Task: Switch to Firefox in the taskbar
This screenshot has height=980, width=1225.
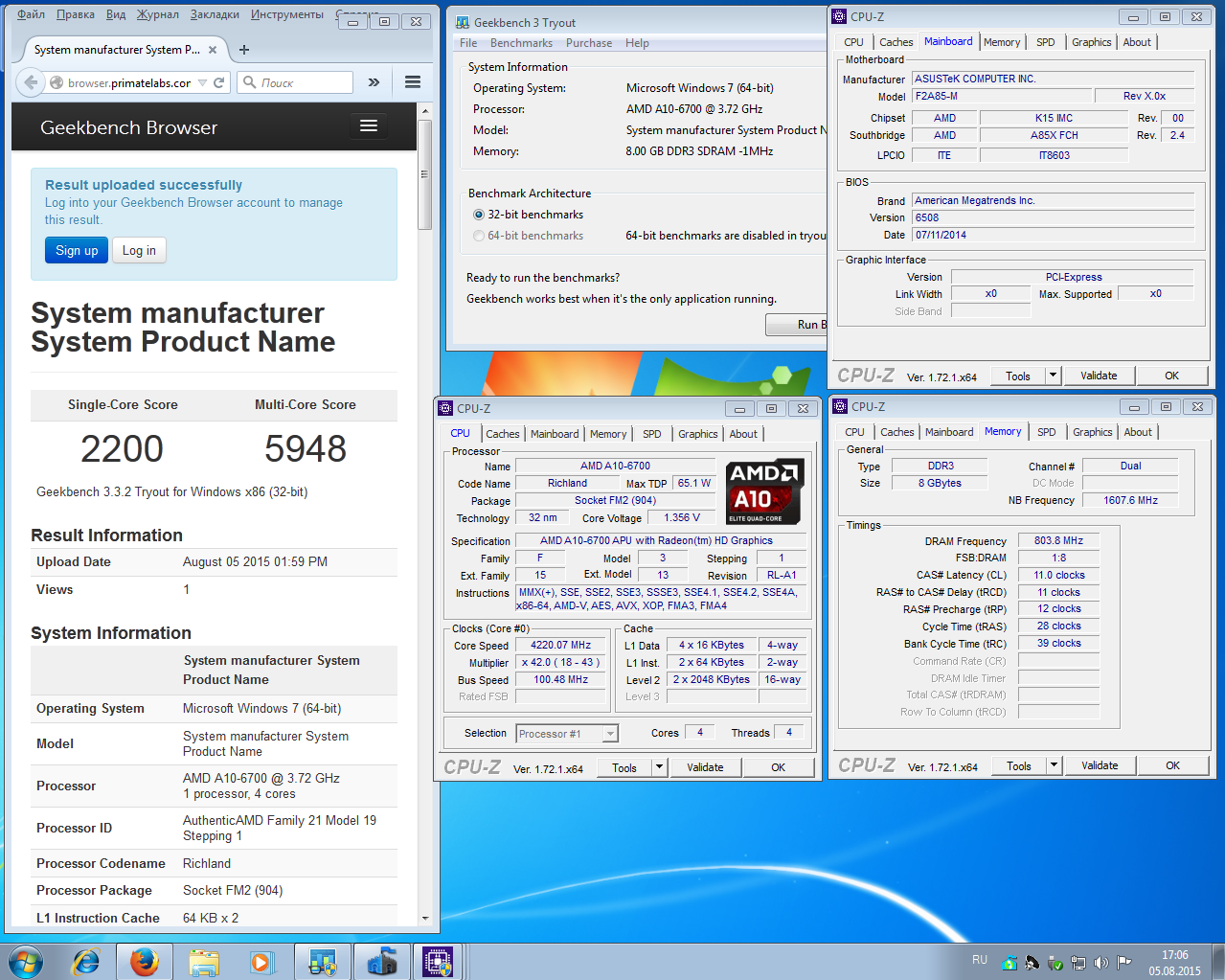Action: (145, 961)
